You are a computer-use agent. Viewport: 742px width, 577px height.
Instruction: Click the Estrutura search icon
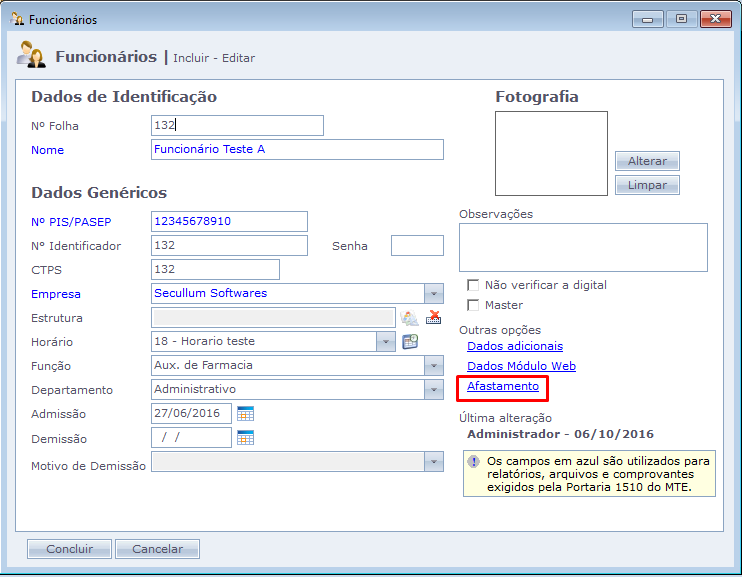point(409,318)
